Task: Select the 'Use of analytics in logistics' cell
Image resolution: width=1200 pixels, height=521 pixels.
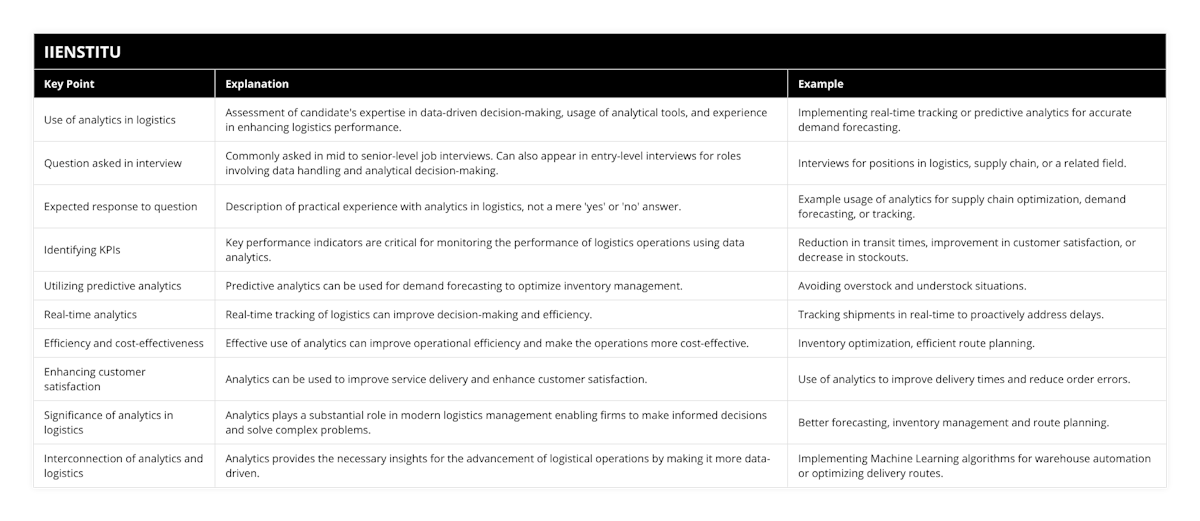Action: coord(110,120)
